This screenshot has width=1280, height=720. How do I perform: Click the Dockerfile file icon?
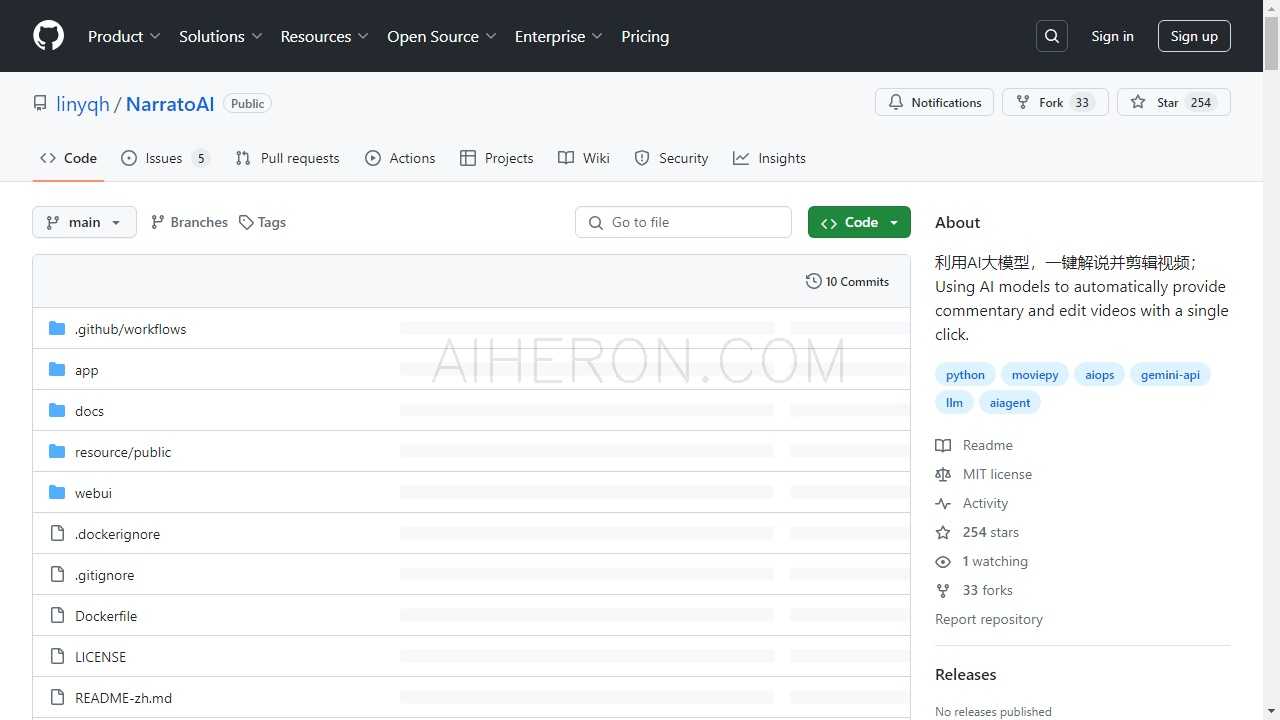point(57,615)
